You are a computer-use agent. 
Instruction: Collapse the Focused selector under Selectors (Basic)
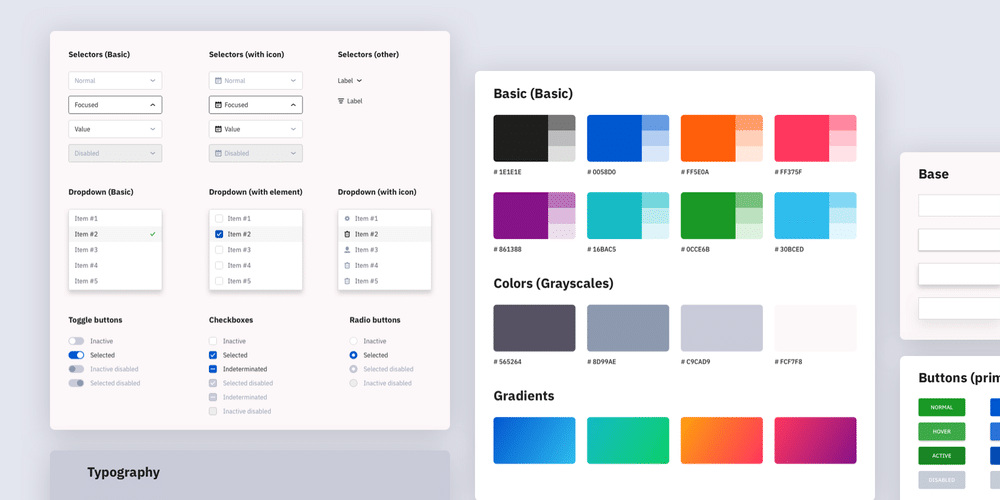click(115, 105)
